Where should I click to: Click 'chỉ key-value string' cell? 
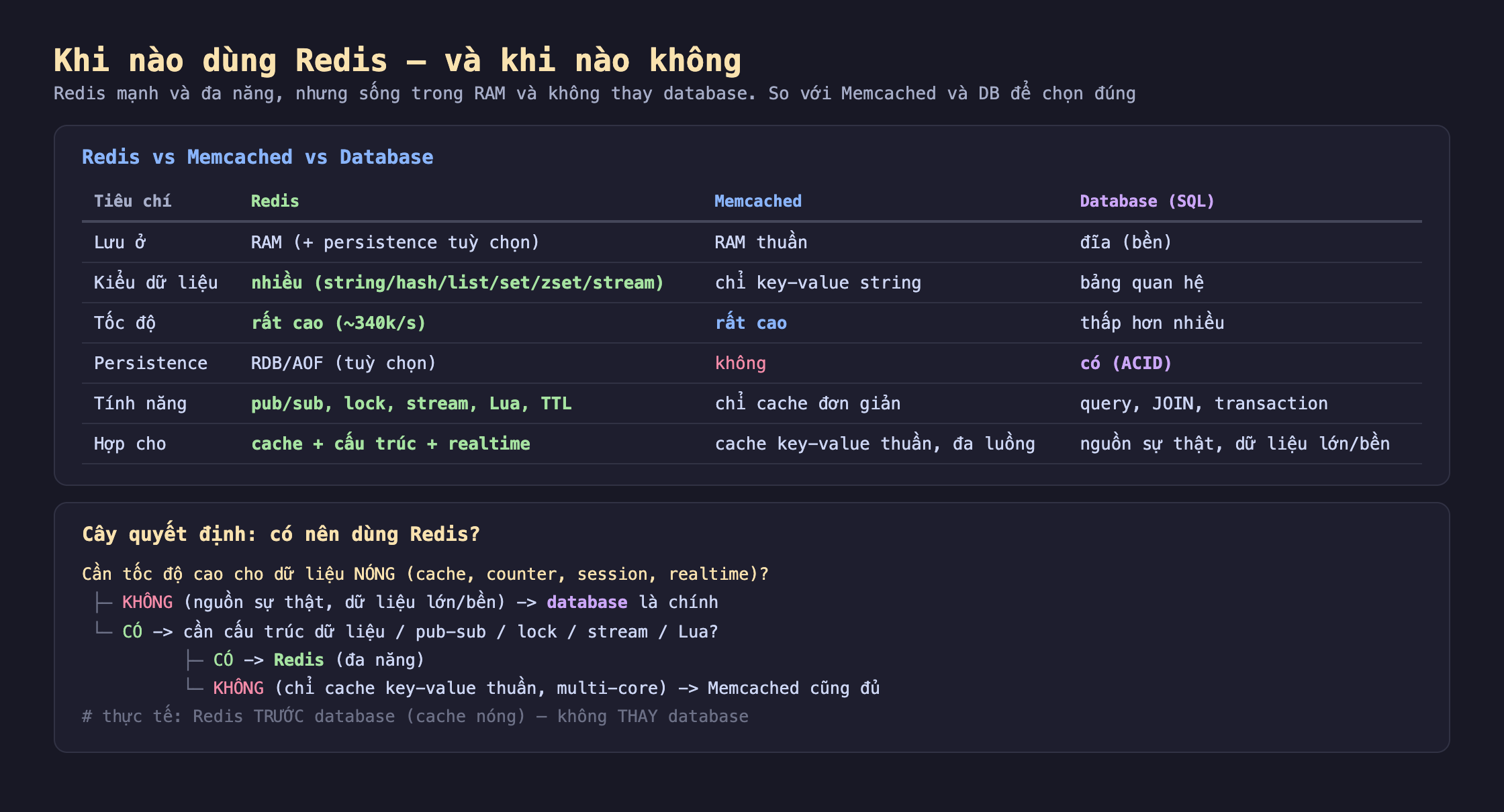click(x=818, y=283)
